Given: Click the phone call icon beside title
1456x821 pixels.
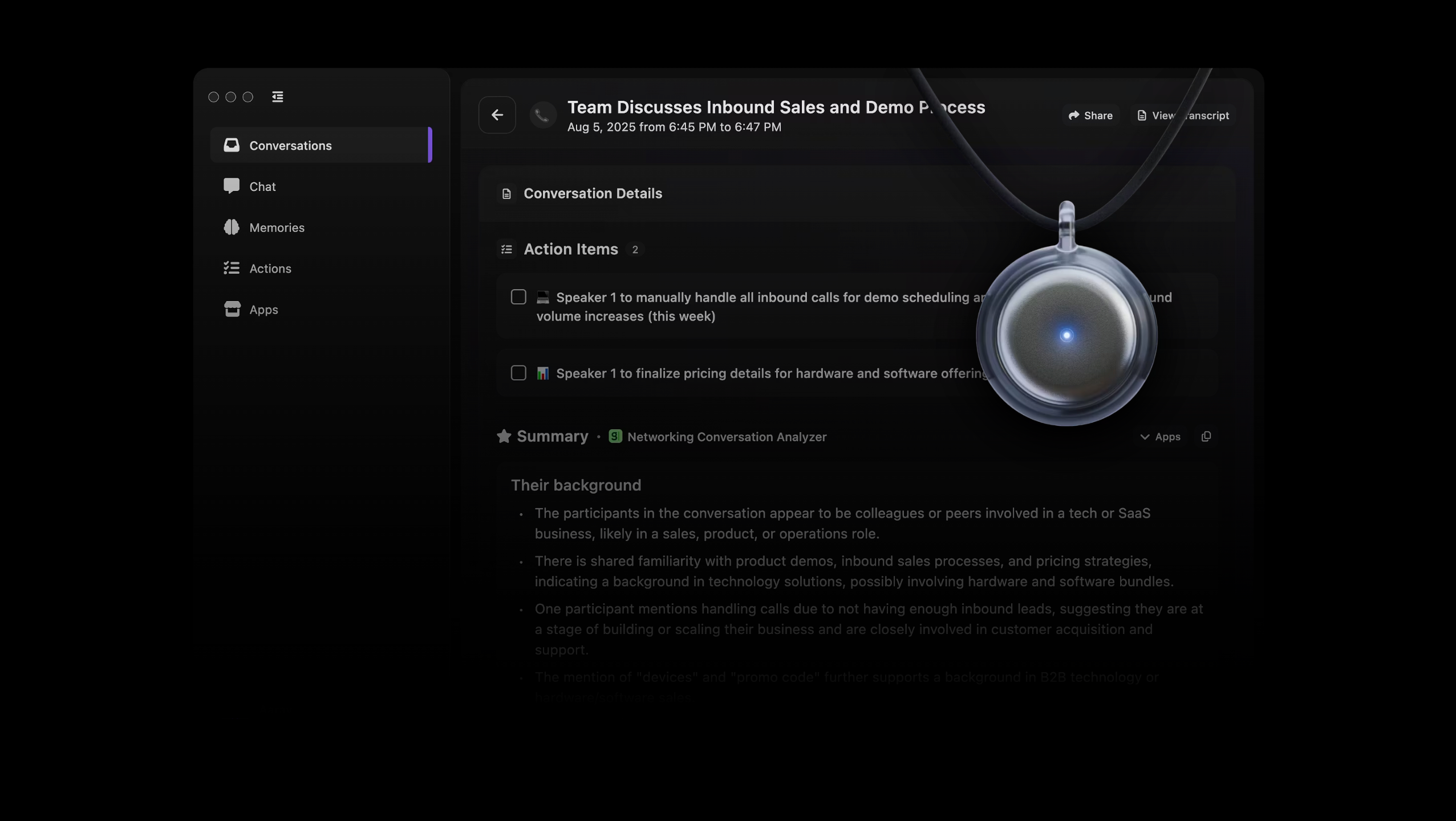Looking at the screenshot, I should 542,115.
